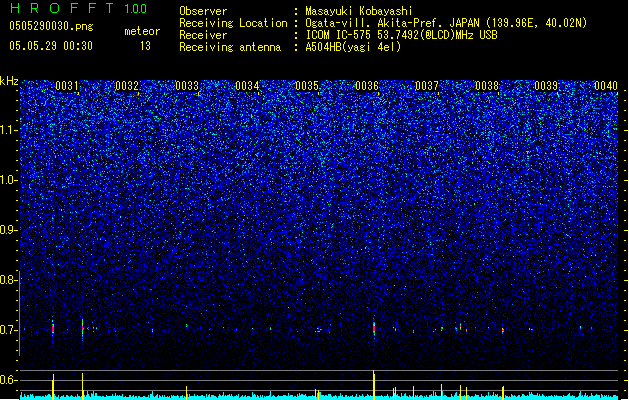This screenshot has height=400, width=629.
Task: Click the meteor label
Action: coord(142,31)
